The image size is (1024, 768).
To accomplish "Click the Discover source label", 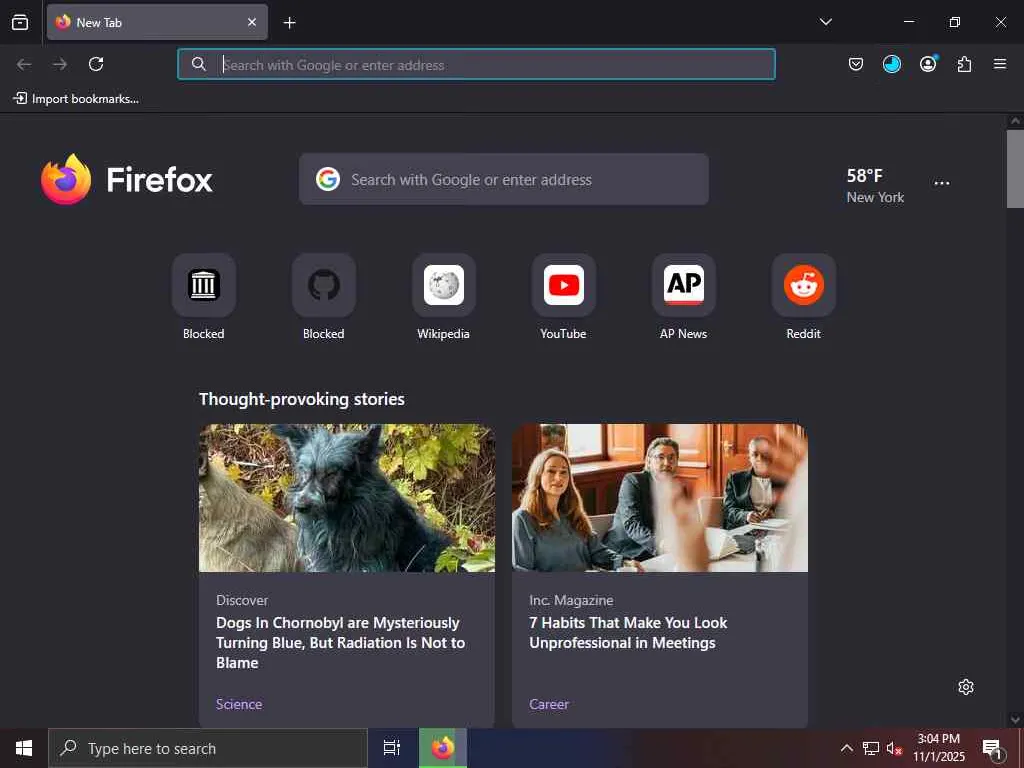I will 242,600.
